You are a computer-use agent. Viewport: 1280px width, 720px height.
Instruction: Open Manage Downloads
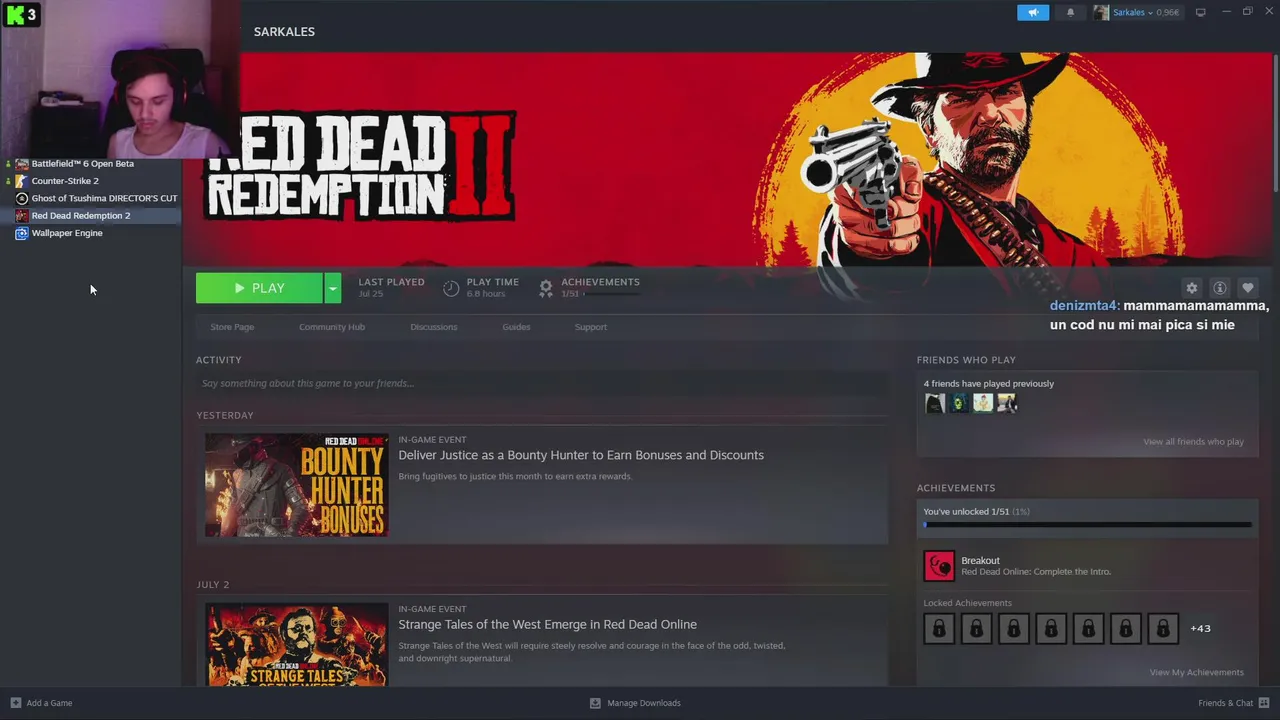[x=644, y=703]
